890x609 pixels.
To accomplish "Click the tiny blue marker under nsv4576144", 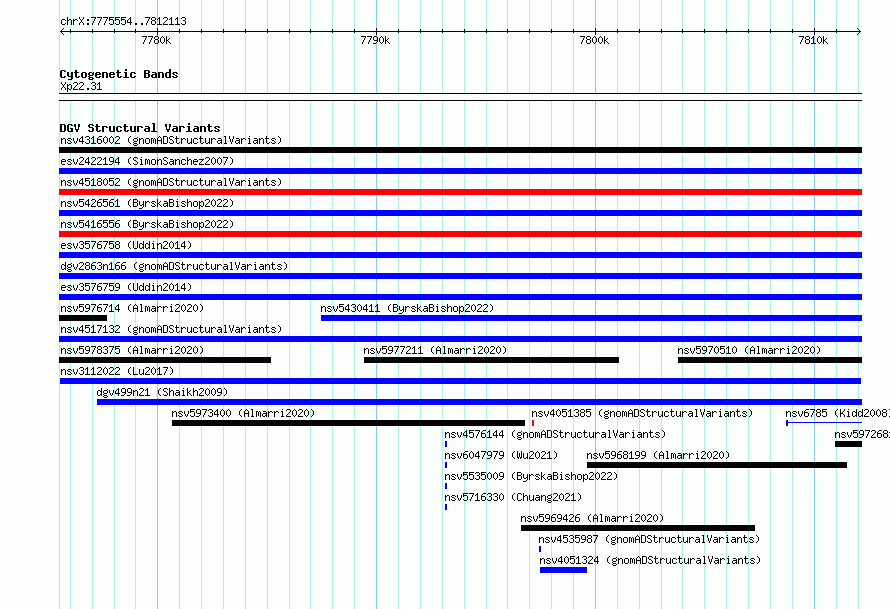I will (446, 444).
